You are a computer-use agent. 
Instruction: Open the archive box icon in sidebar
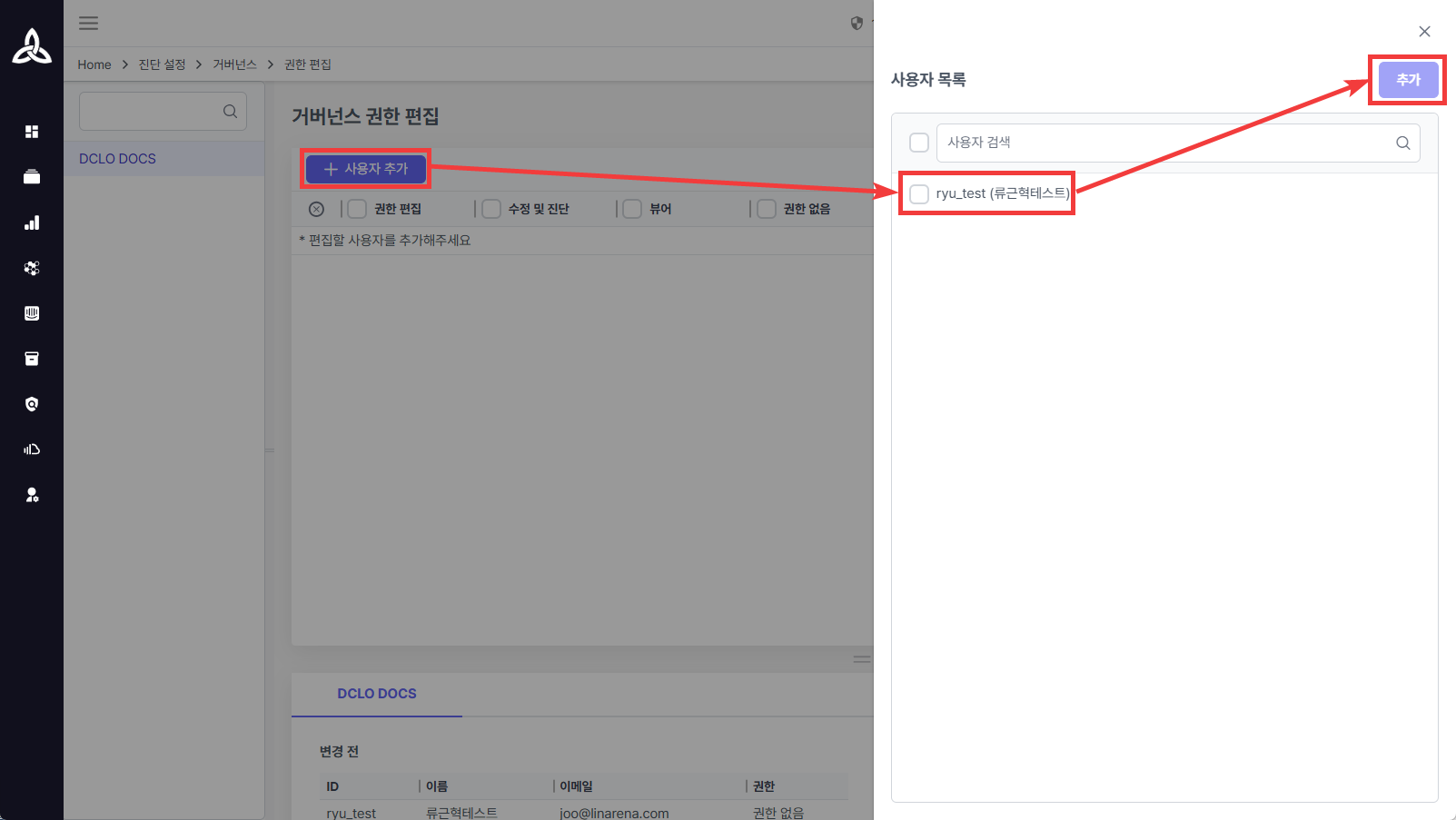point(32,359)
